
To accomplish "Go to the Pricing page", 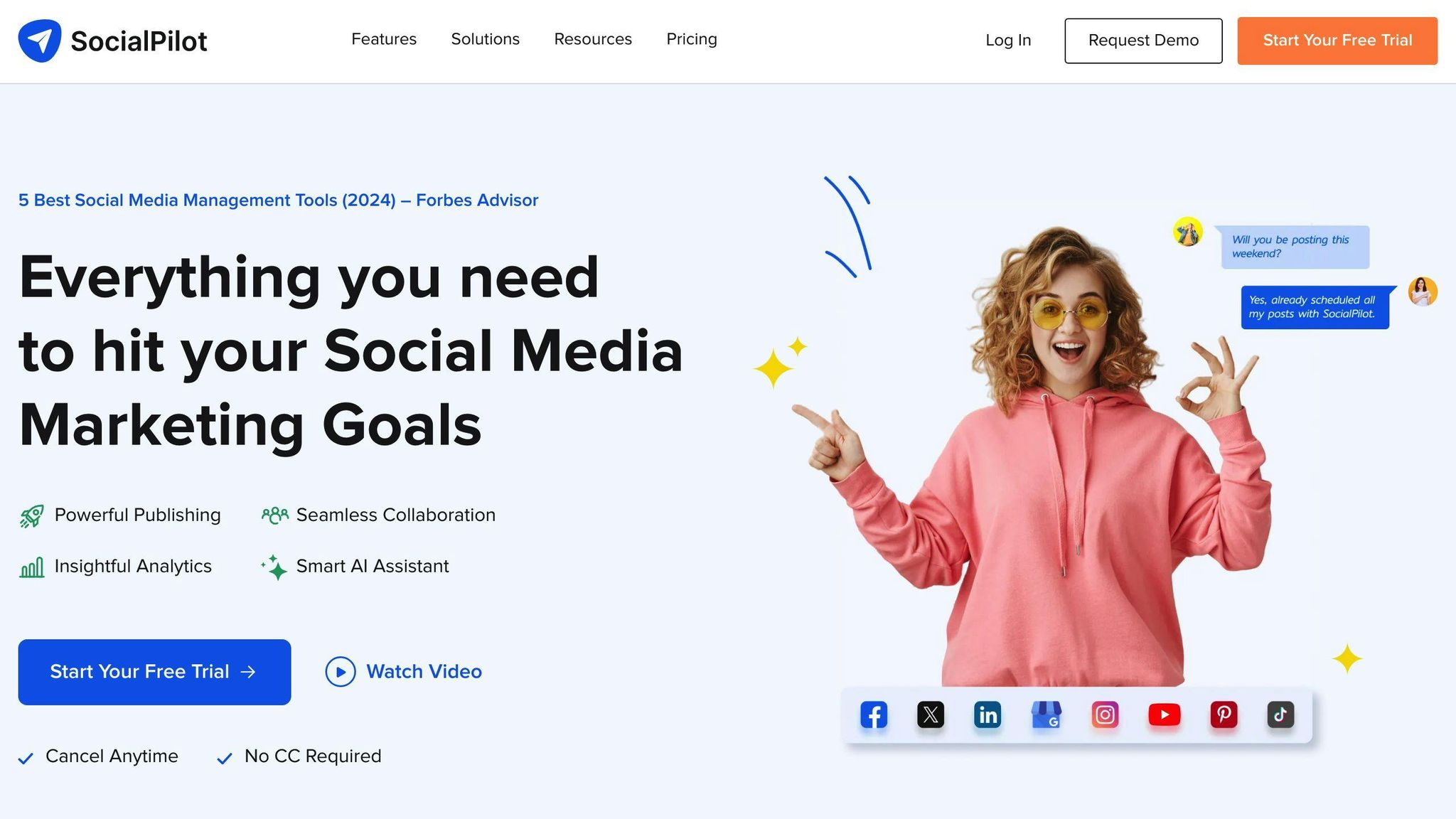I will (x=692, y=39).
